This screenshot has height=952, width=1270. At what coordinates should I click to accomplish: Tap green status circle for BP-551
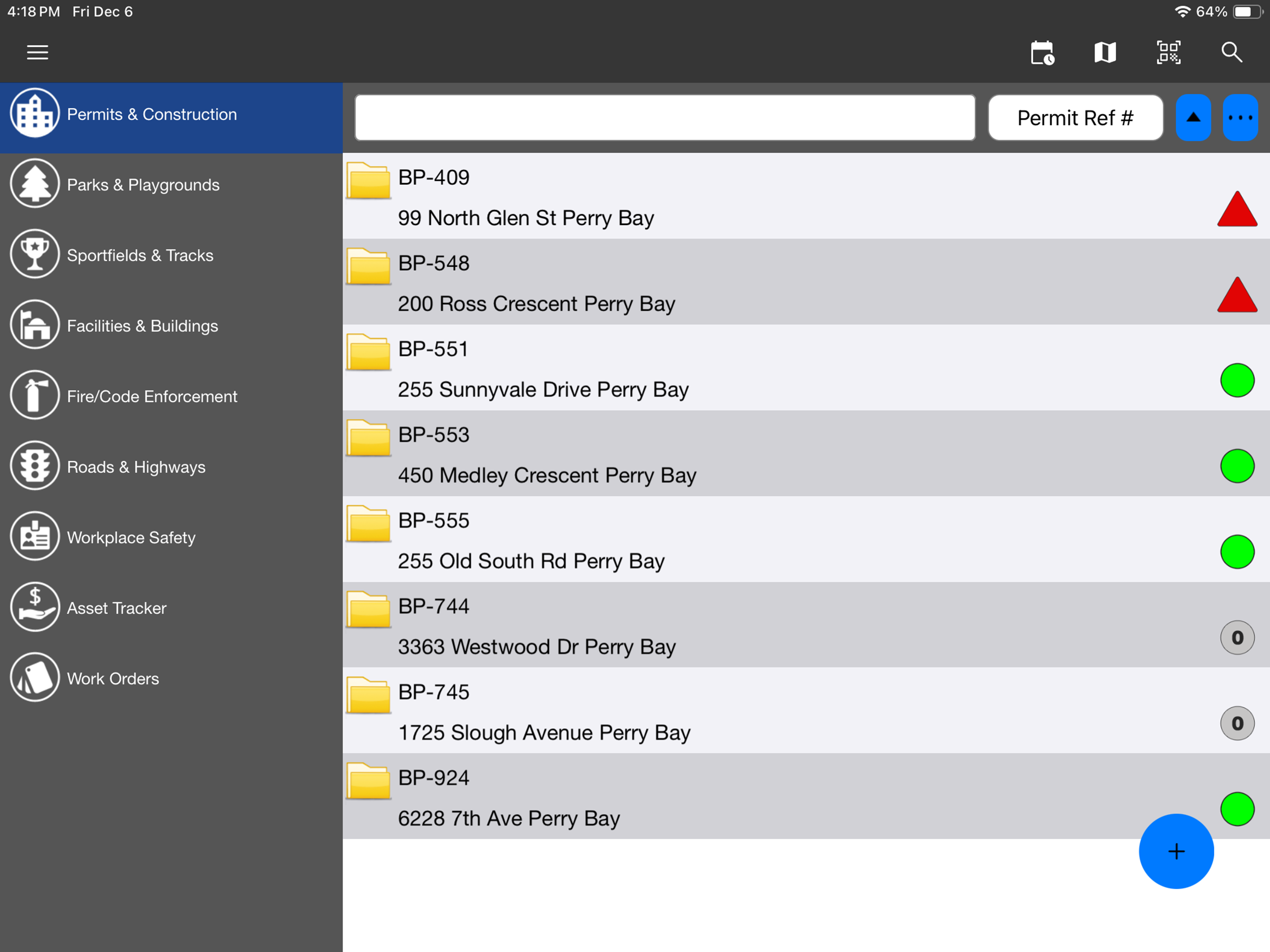click(x=1237, y=380)
